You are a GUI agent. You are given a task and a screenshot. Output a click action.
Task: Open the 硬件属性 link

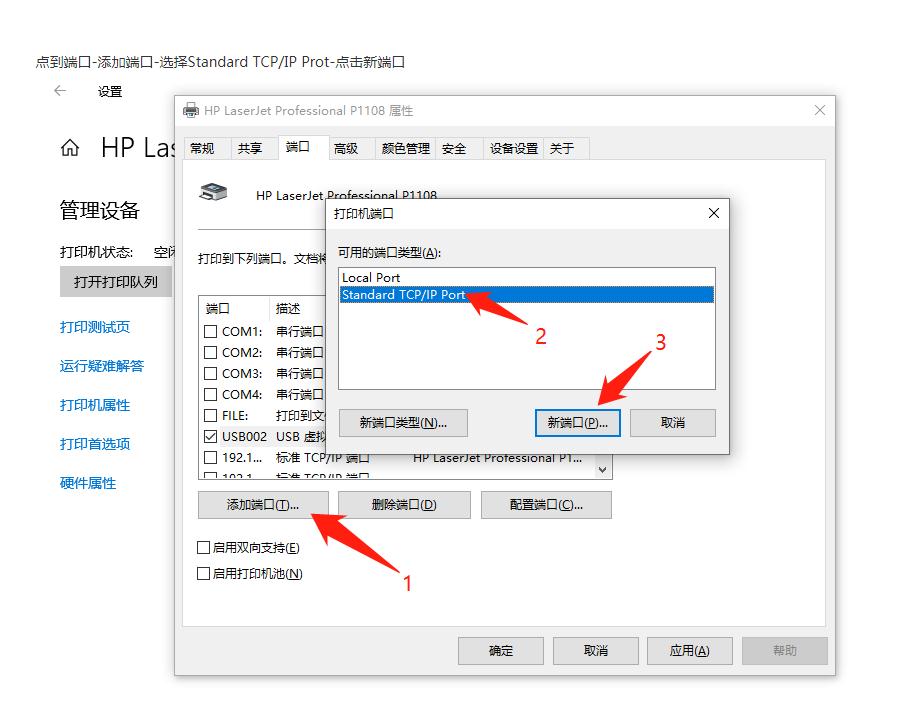[x=88, y=483]
